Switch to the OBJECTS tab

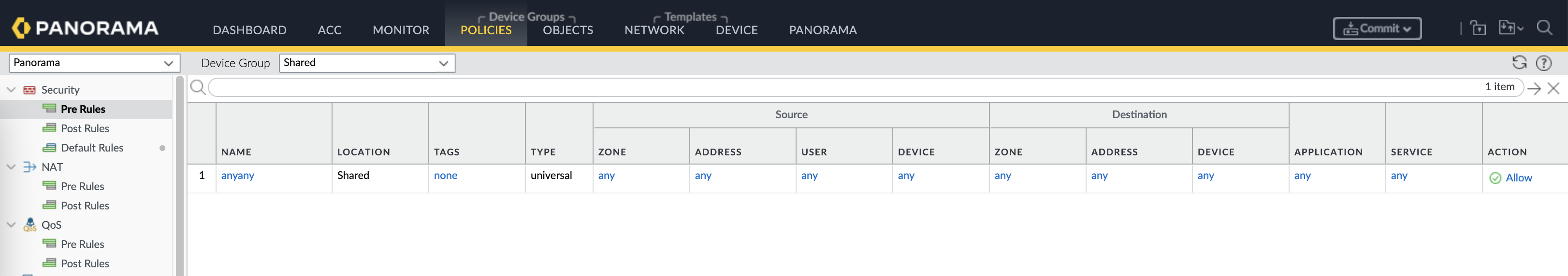(567, 30)
